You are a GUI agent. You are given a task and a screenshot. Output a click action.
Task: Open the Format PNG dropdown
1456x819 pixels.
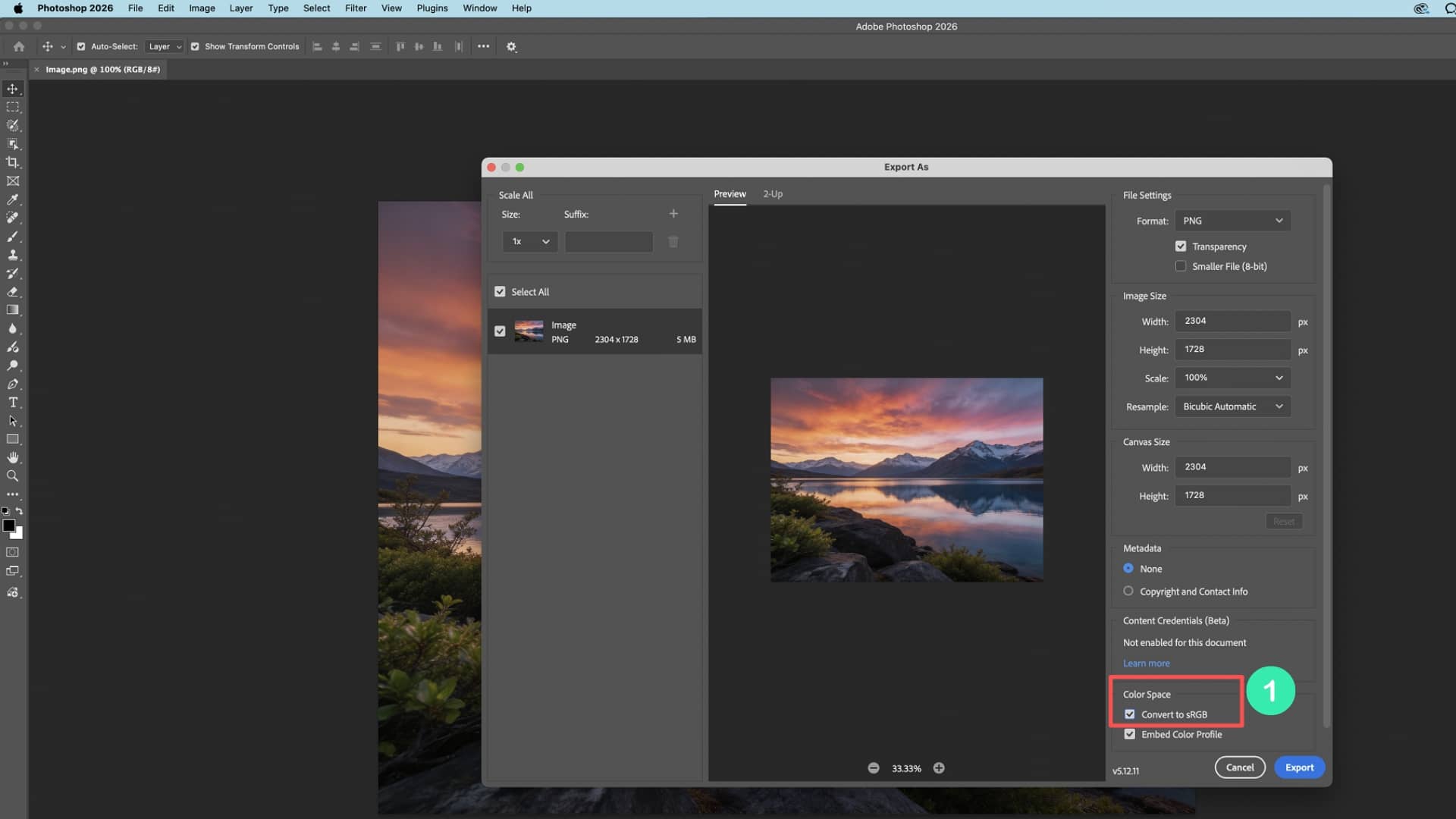(x=1233, y=221)
